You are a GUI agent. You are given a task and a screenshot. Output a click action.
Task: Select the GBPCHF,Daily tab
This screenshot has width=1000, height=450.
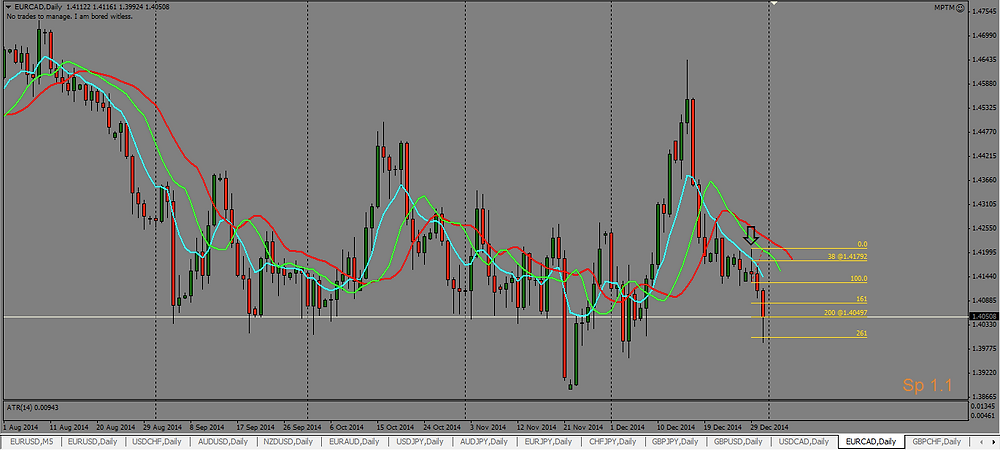click(x=938, y=441)
